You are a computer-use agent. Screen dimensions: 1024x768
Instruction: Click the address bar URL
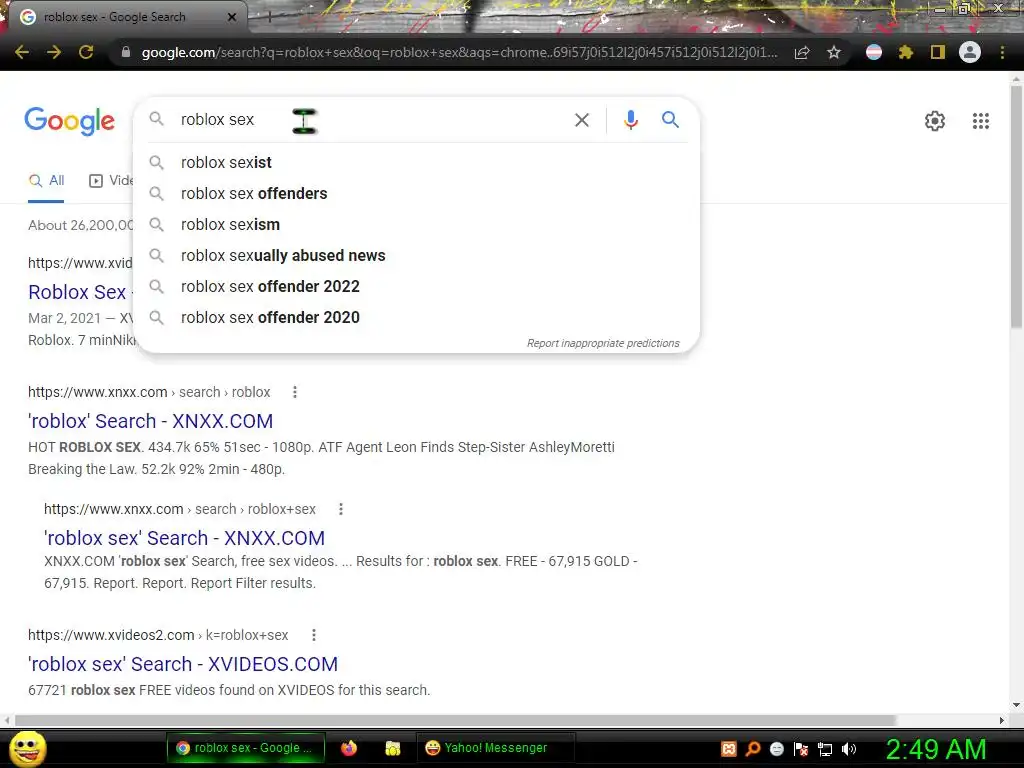tap(459, 52)
